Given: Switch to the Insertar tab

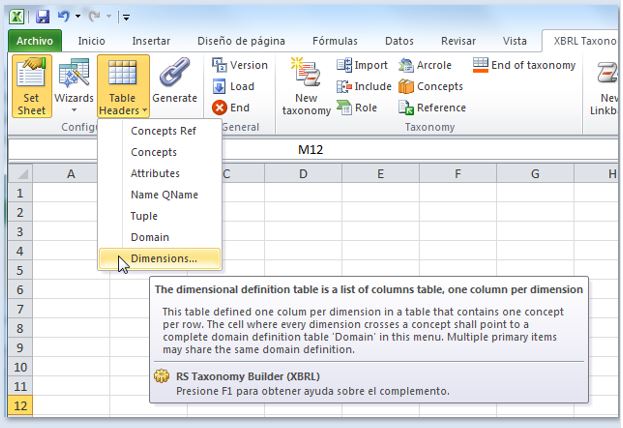Looking at the screenshot, I should point(151,41).
